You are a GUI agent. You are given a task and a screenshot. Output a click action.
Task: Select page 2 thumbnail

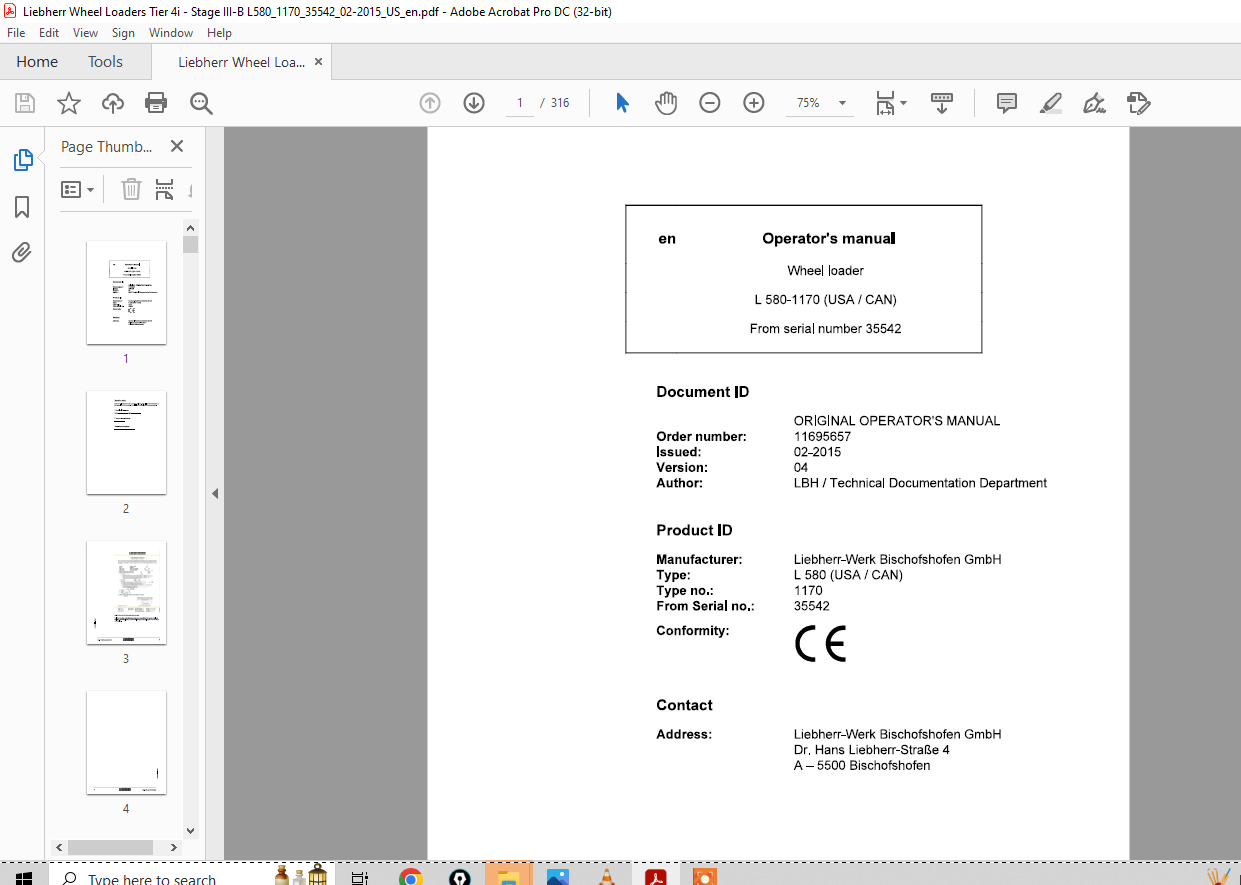[126, 442]
